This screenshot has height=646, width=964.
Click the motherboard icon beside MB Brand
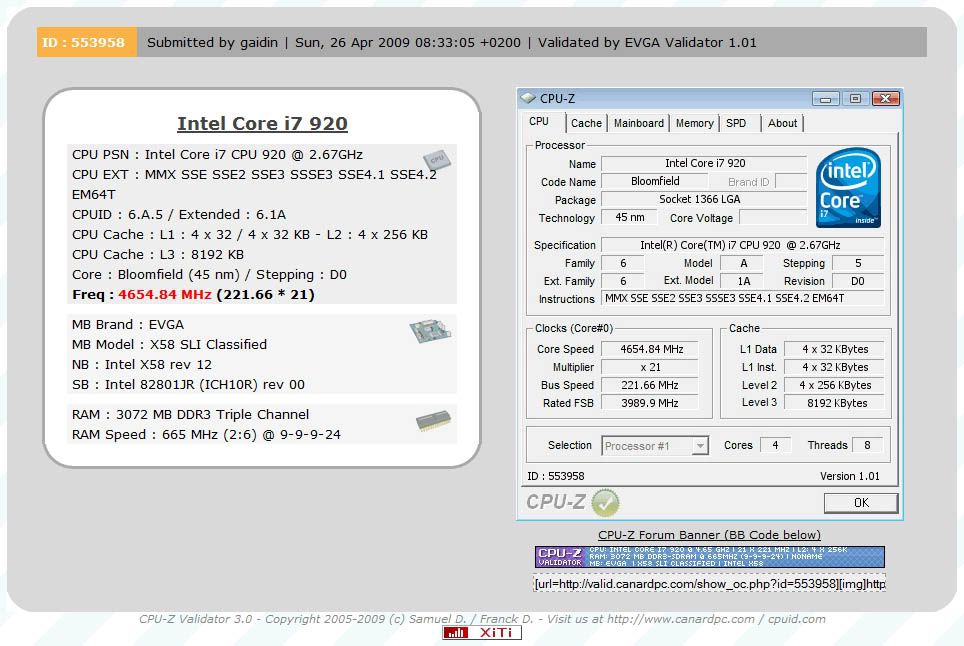point(430,331)
